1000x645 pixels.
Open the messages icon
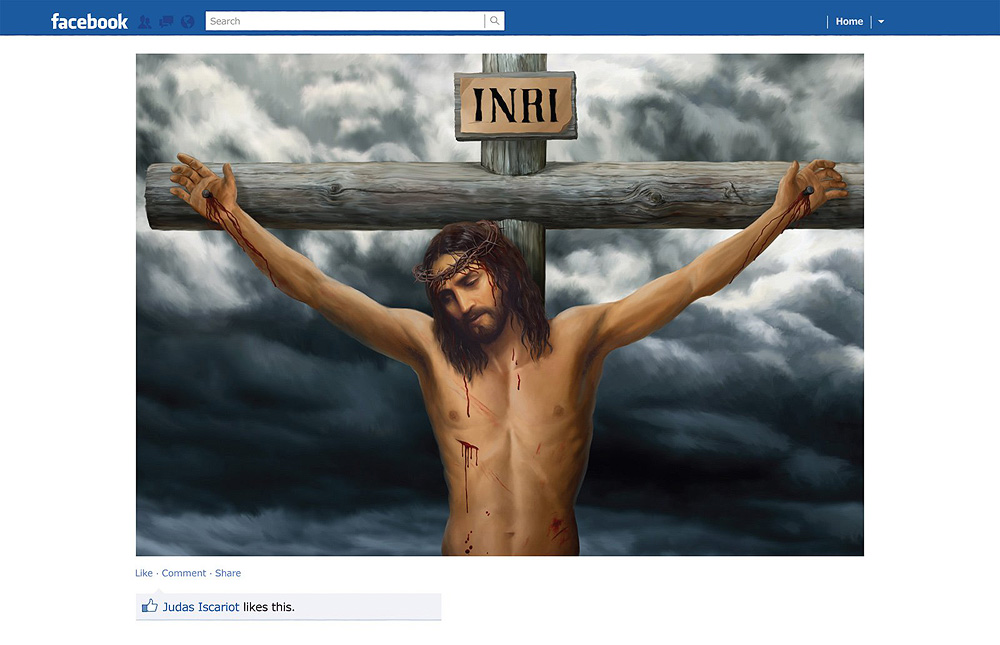pos(166,22)
